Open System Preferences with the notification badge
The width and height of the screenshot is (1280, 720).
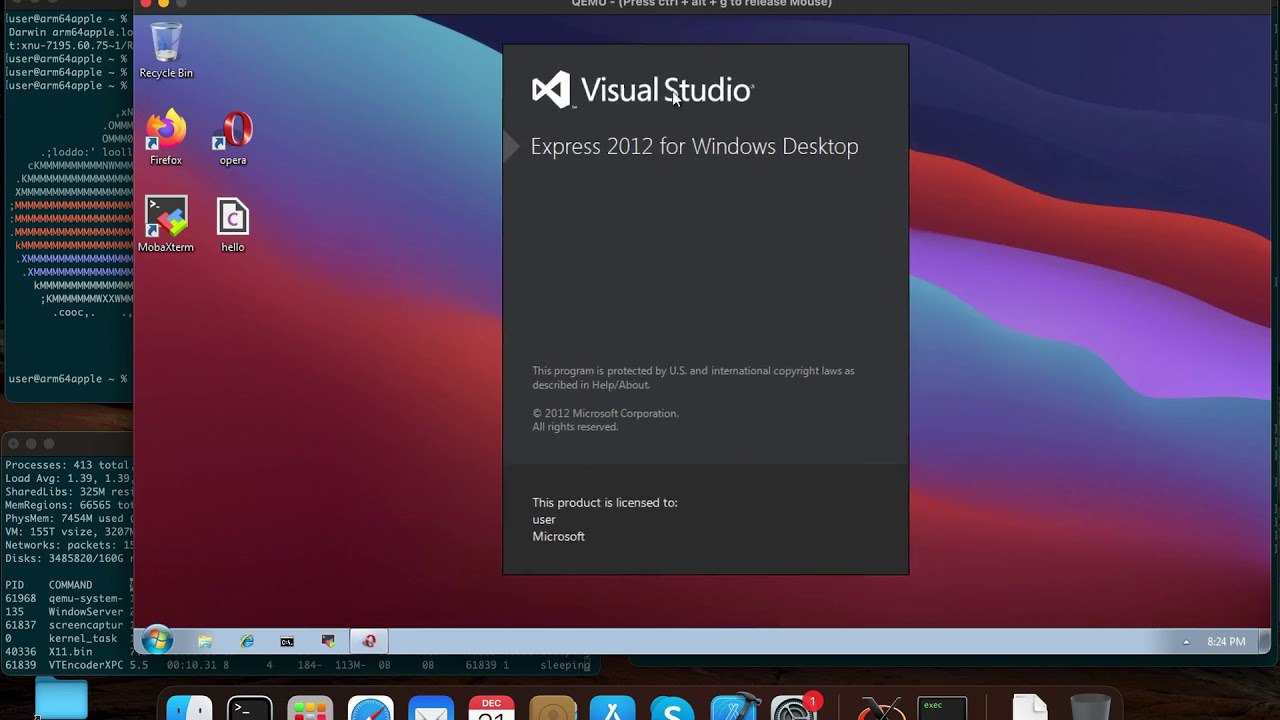tap(795, 708)
